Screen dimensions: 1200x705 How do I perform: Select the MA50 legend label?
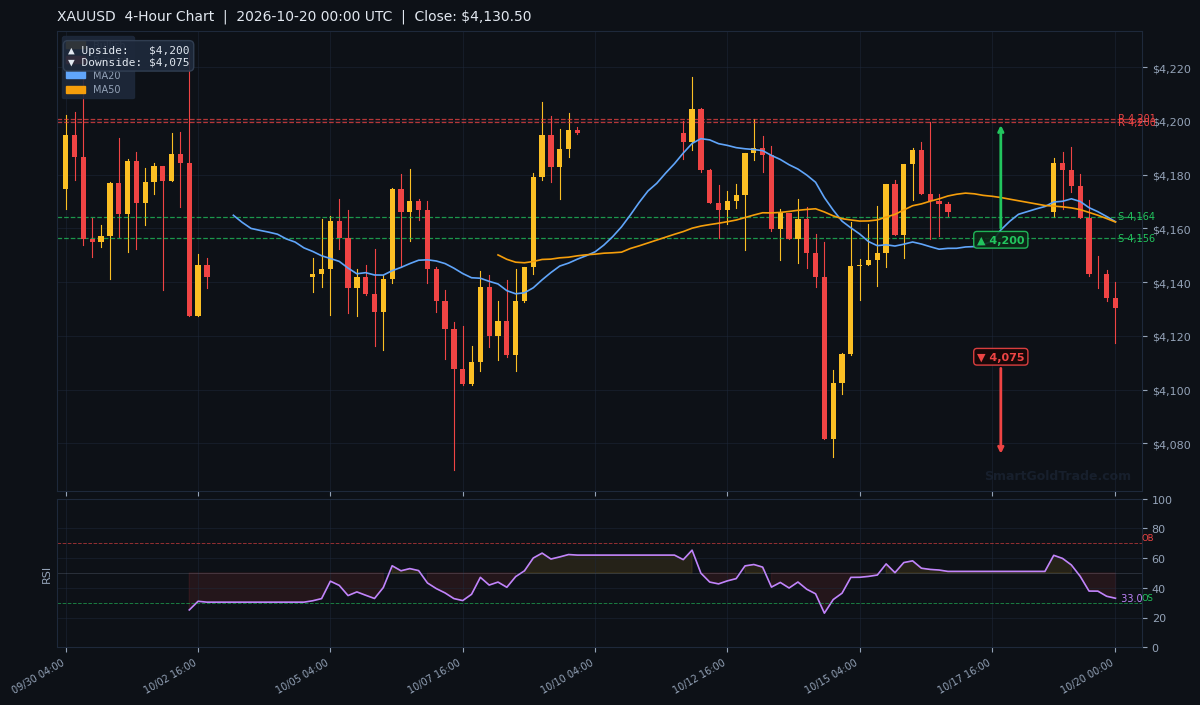click(x=107, y=89)
